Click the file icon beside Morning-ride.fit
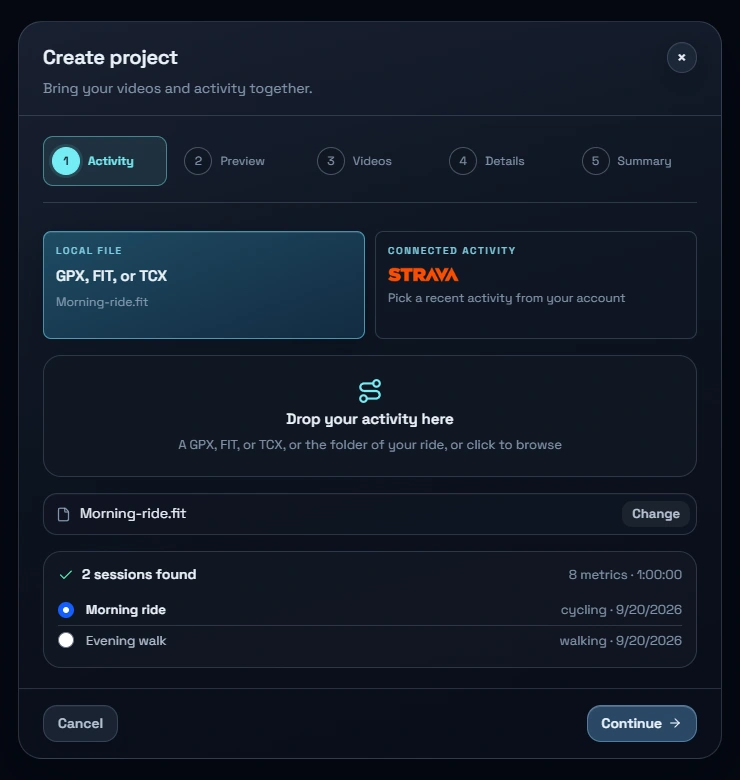 pyautogui.click(x=63, y=514)
